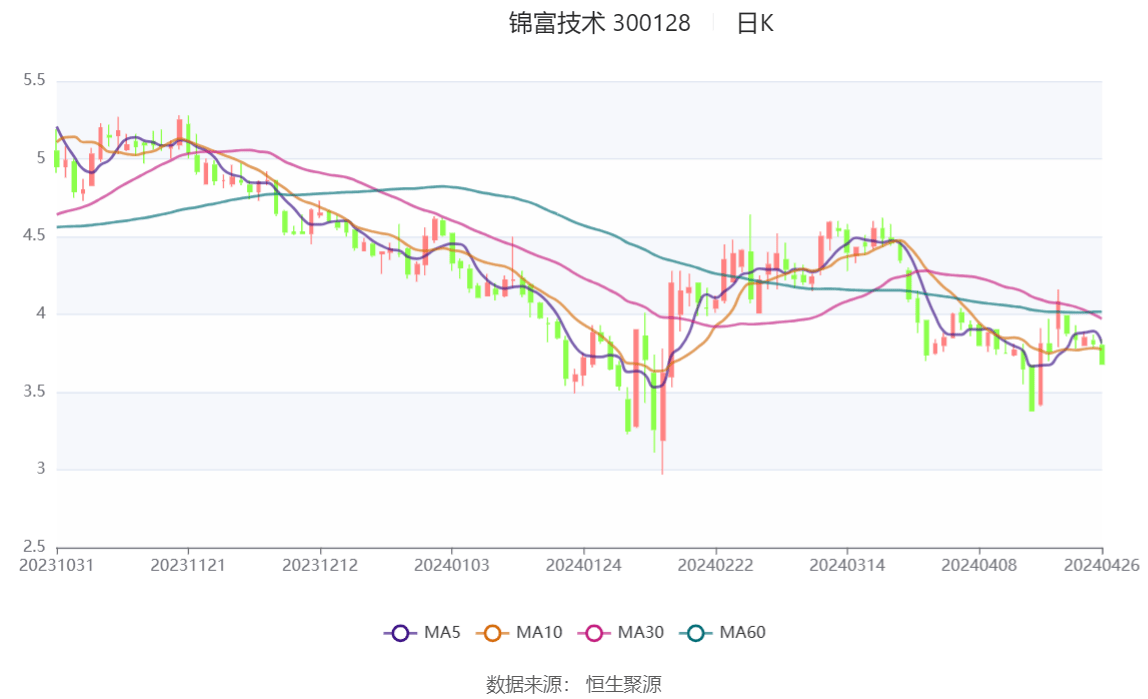
Task: Hide the MA60 series via its label
Action: pyautogui.click(x=742, y=632)
